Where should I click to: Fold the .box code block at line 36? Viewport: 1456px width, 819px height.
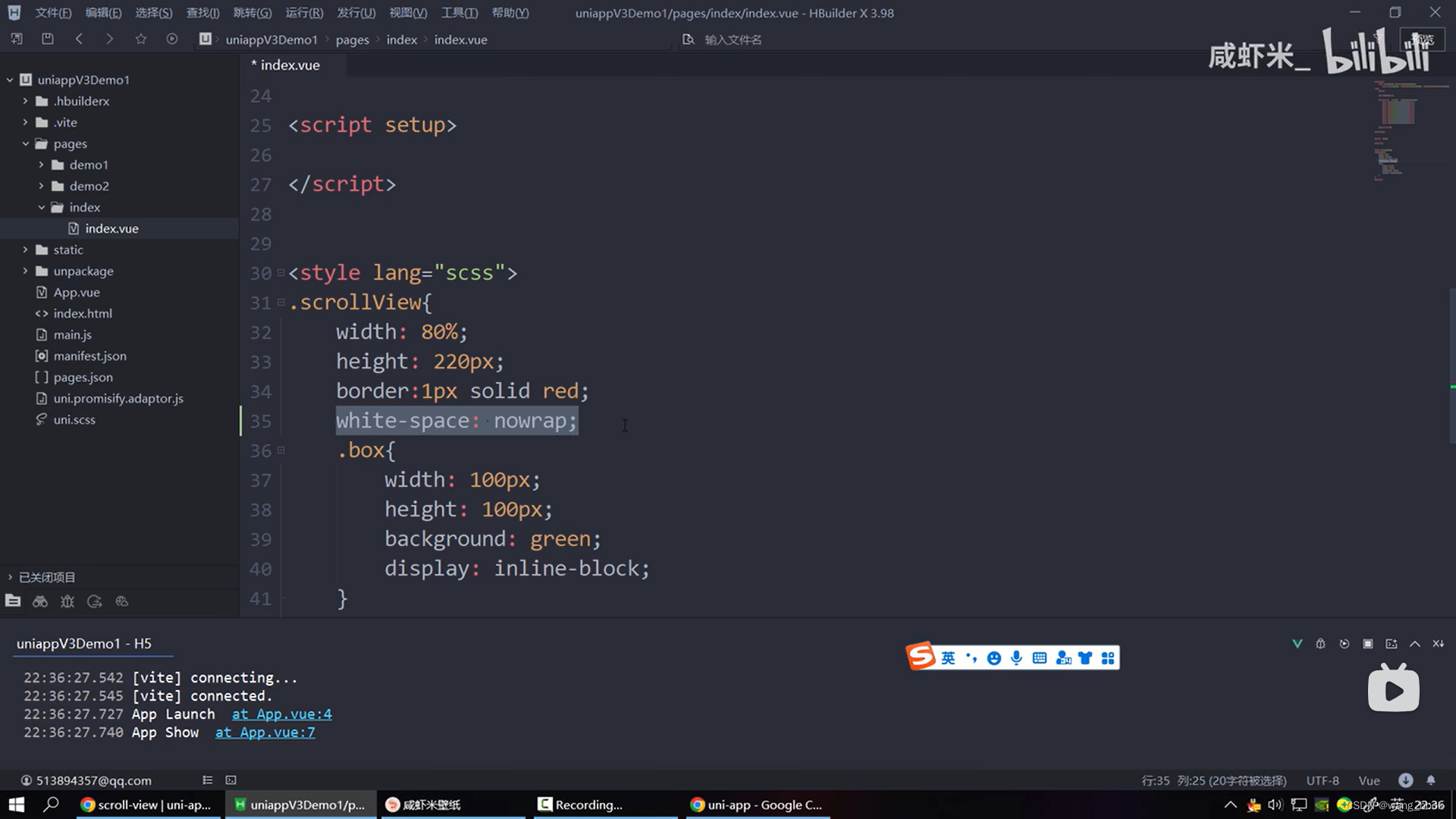281,450
